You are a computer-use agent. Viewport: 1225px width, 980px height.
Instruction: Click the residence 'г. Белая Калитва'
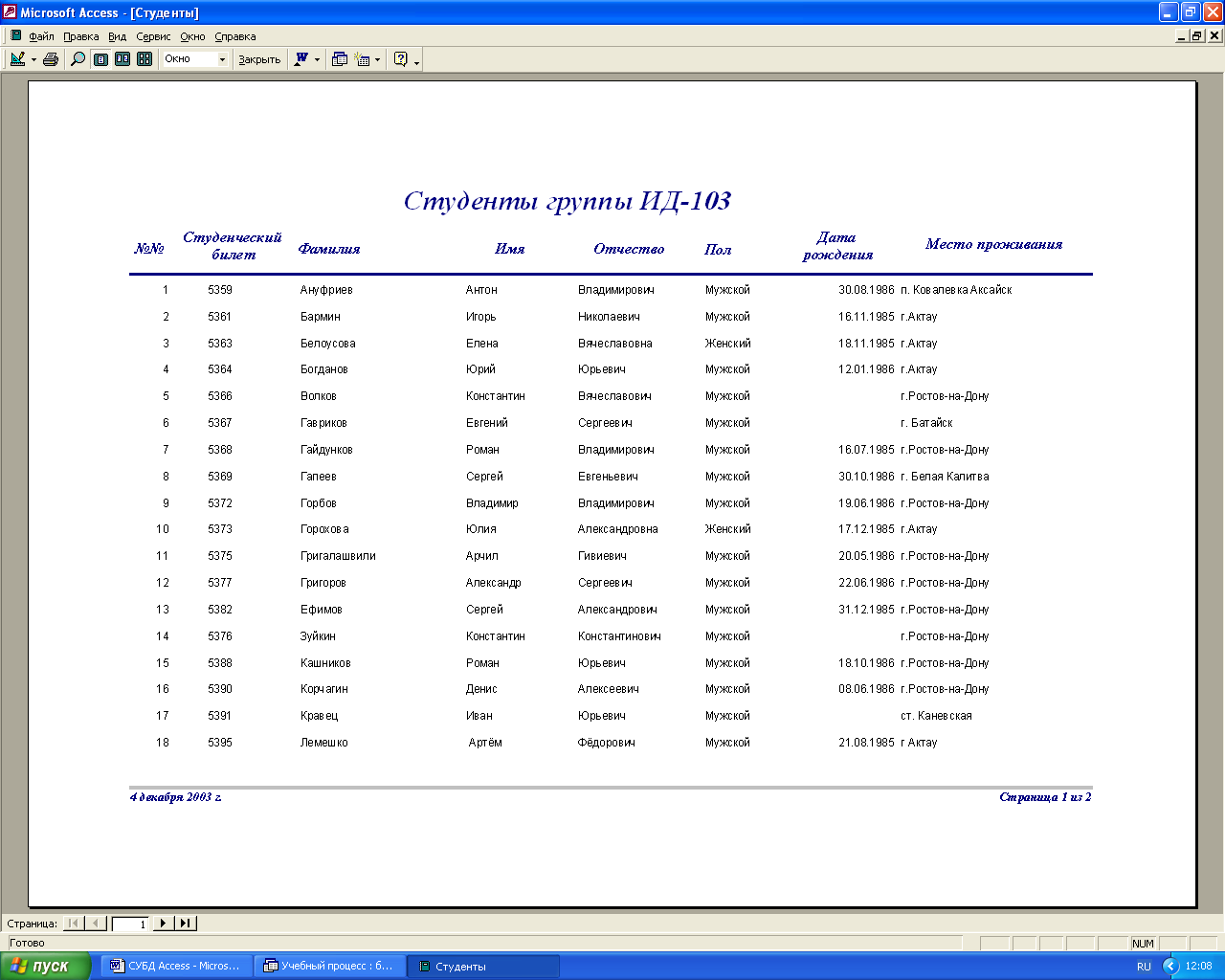coord(945,477)
